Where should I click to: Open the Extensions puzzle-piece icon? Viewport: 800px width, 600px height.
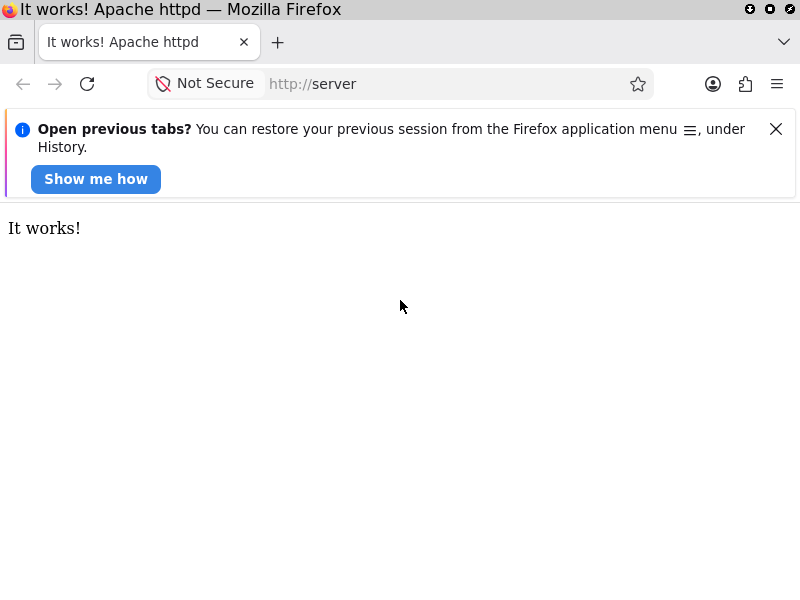pos(745,84)
